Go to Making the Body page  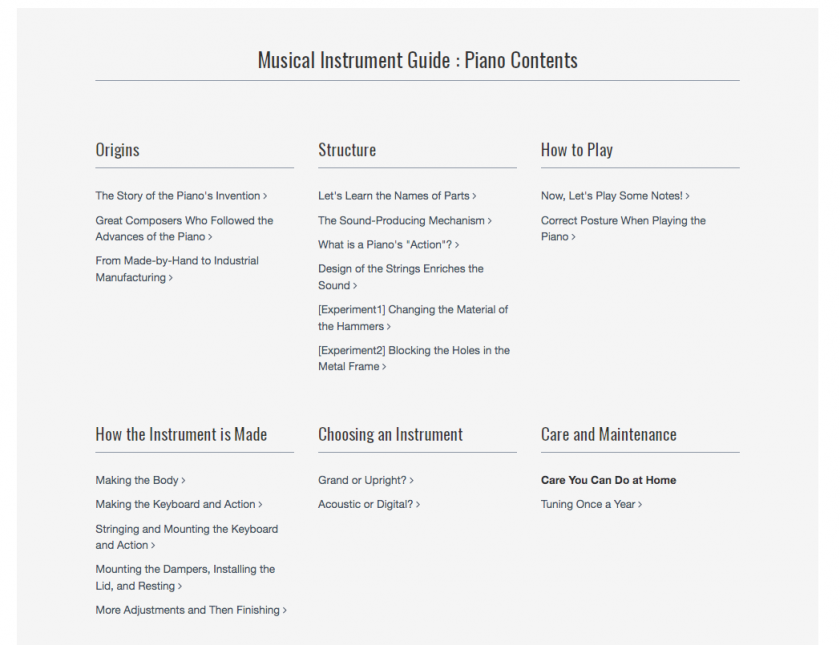140,481
